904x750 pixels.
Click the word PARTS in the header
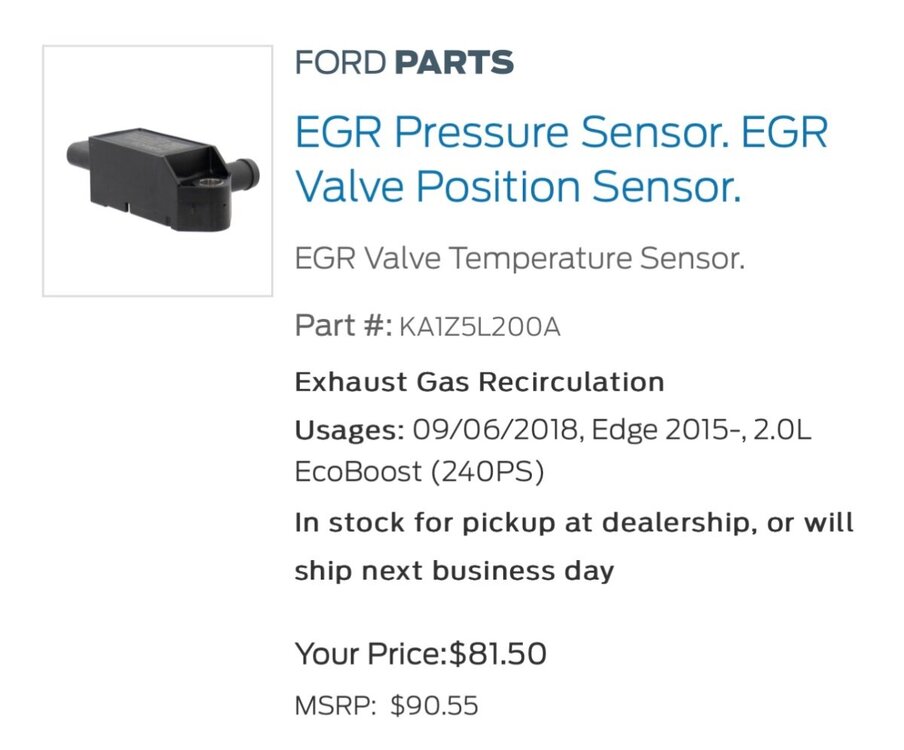[x=454, y=63]
